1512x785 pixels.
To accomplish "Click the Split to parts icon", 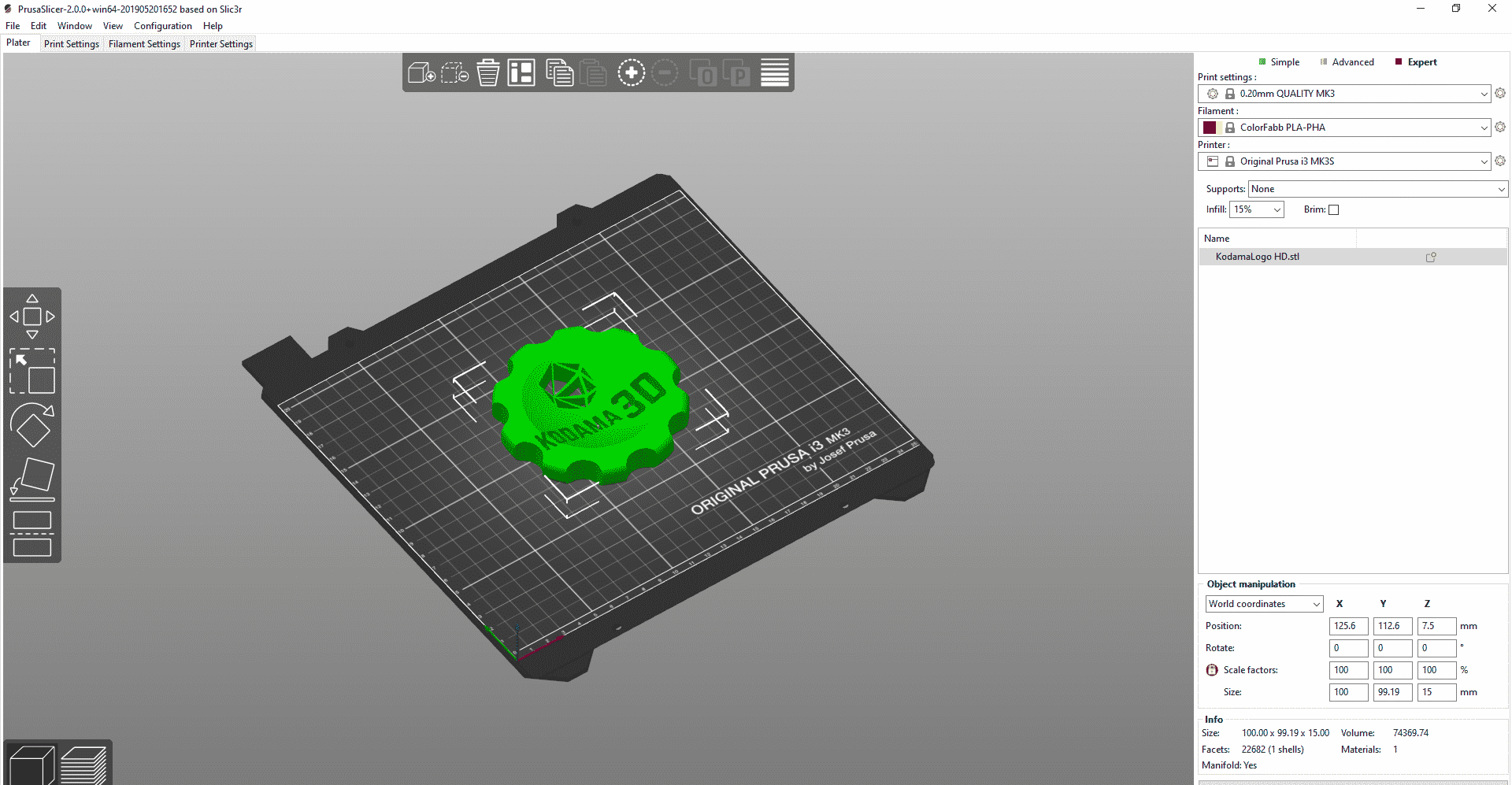I will point(736,73).
